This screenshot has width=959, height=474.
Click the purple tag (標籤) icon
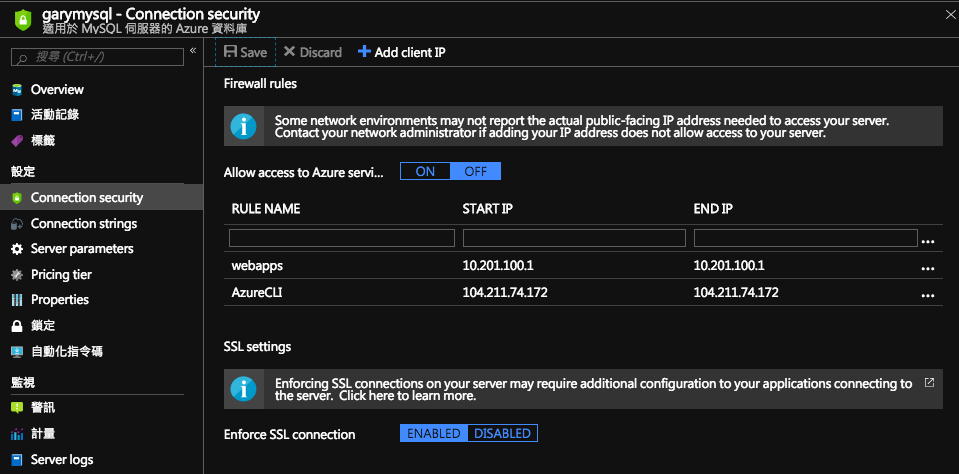point(17,141)
